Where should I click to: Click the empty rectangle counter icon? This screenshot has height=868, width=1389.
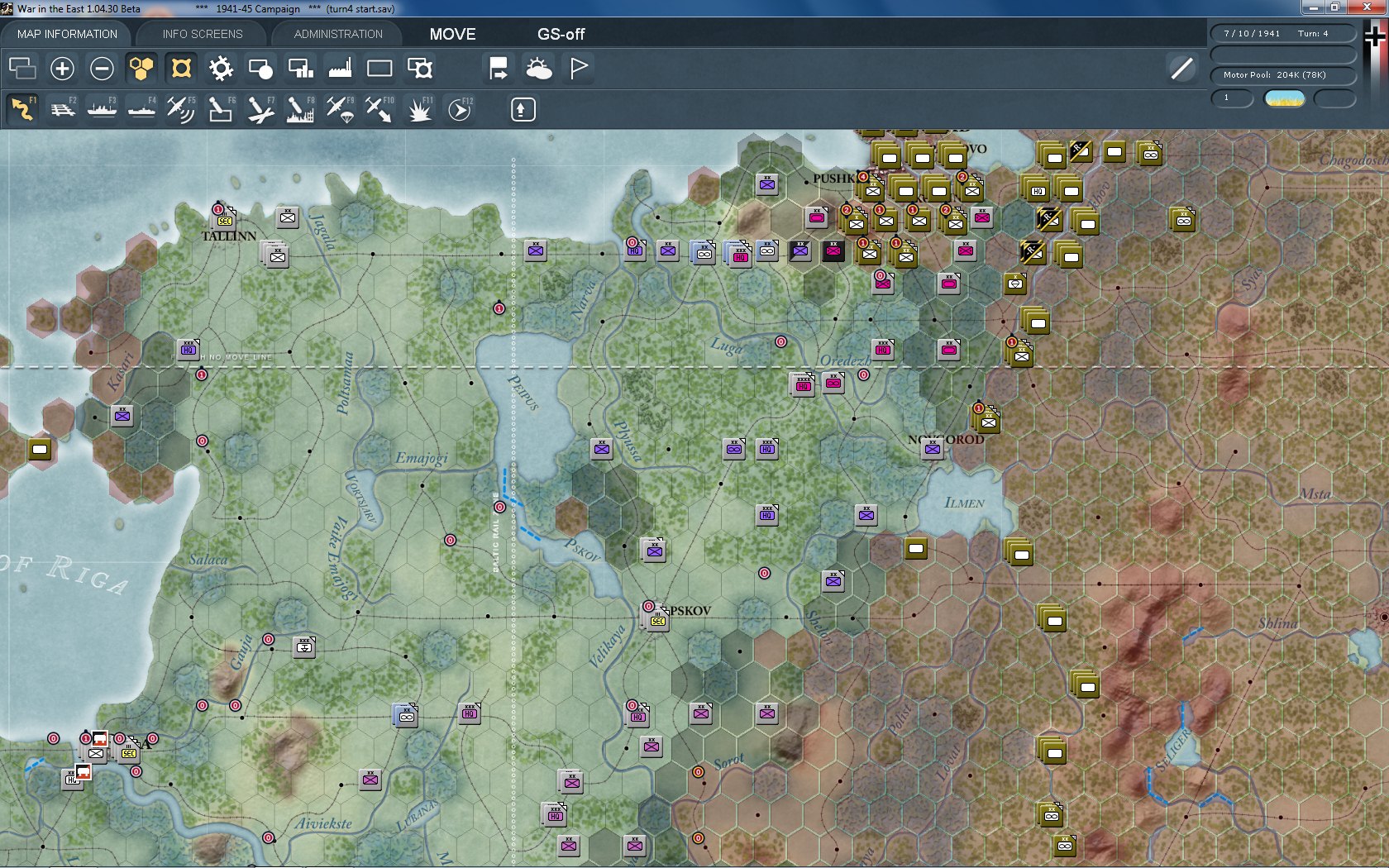pyautogui.click(x=379, y=68)
